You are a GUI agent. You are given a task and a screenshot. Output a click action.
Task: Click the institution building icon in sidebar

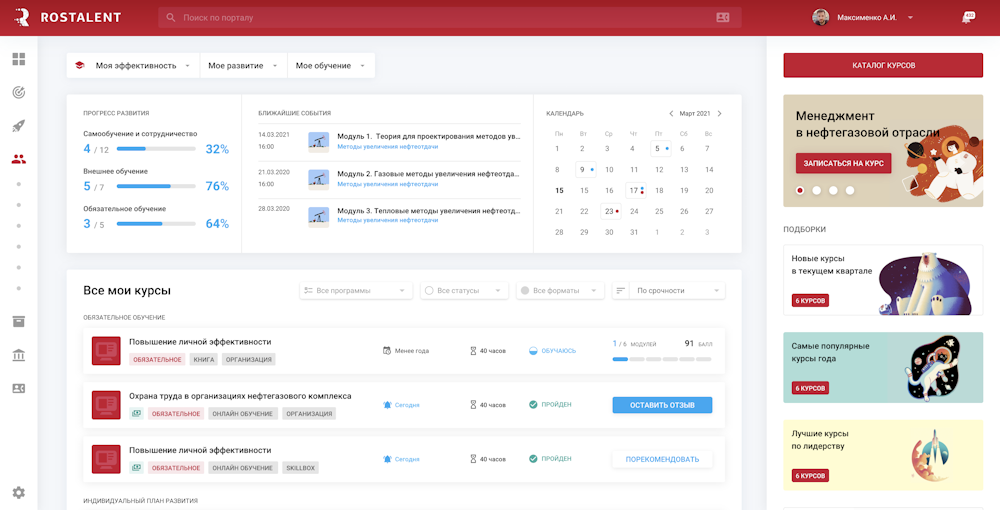[18, 355]
